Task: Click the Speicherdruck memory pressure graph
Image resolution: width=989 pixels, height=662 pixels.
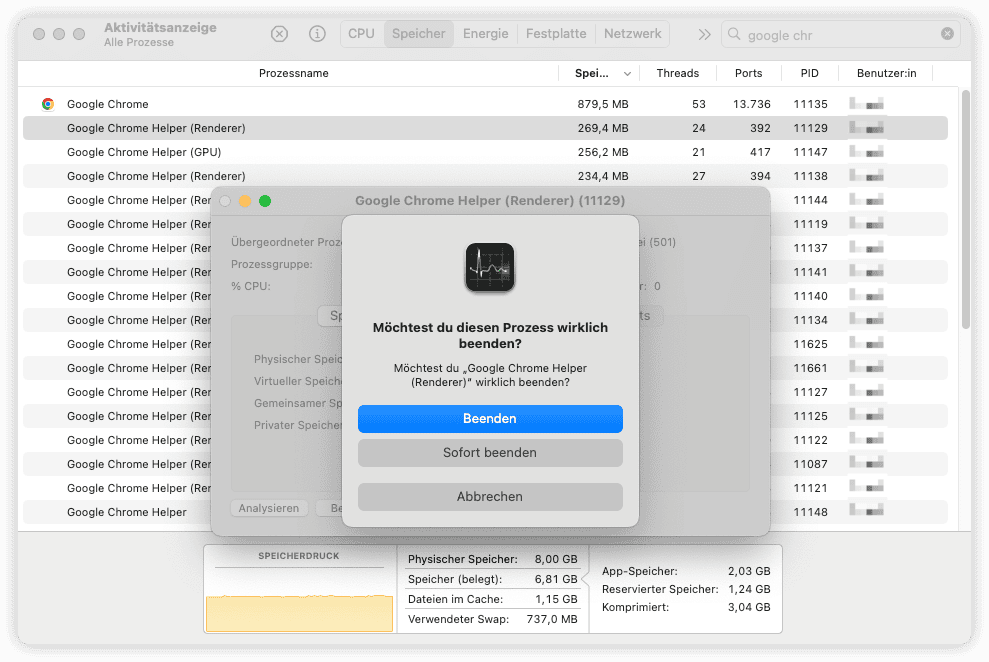Action: click(299, 601)
